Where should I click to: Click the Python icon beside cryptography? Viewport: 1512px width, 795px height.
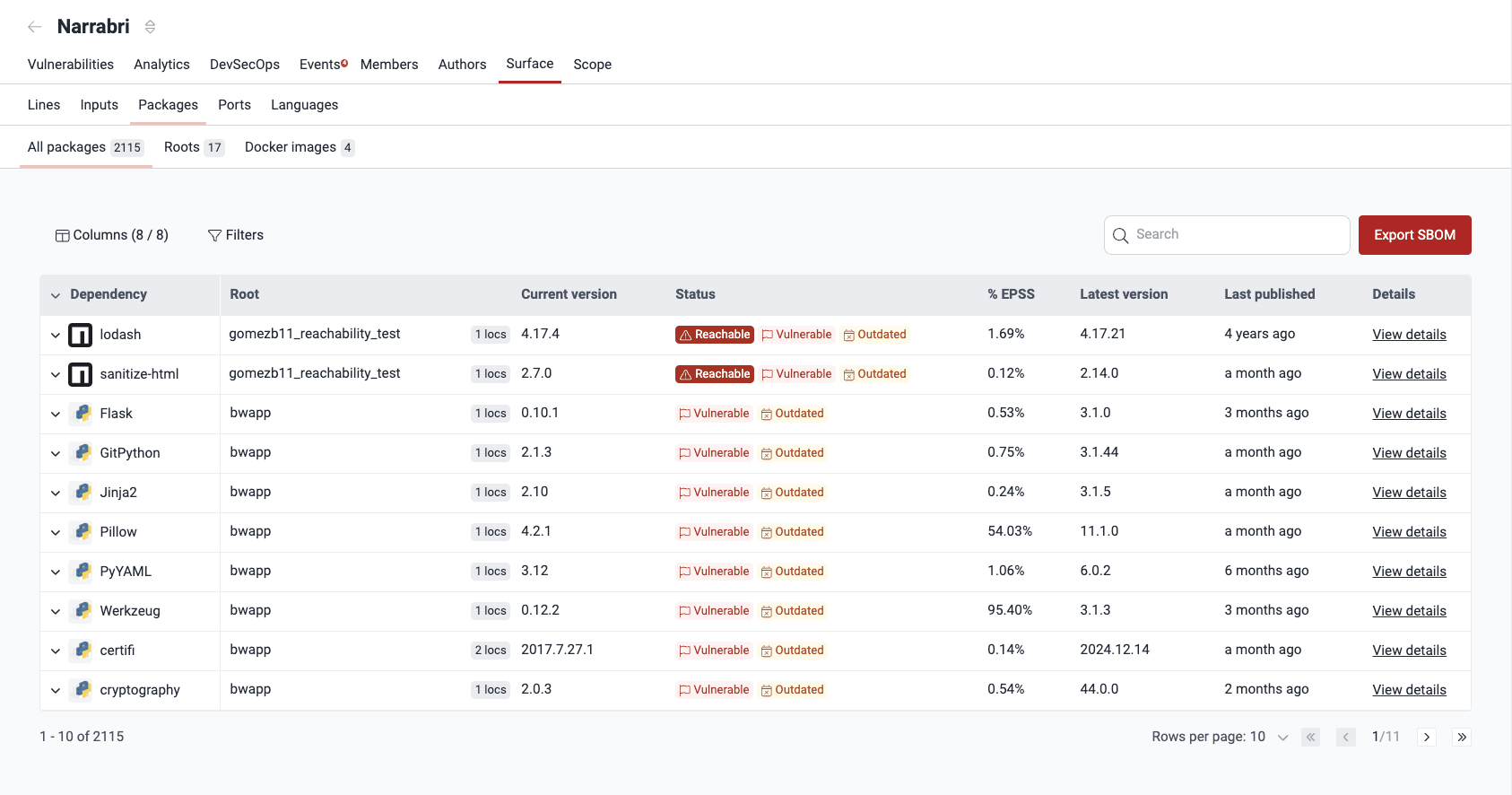click(x=83, y=689)
